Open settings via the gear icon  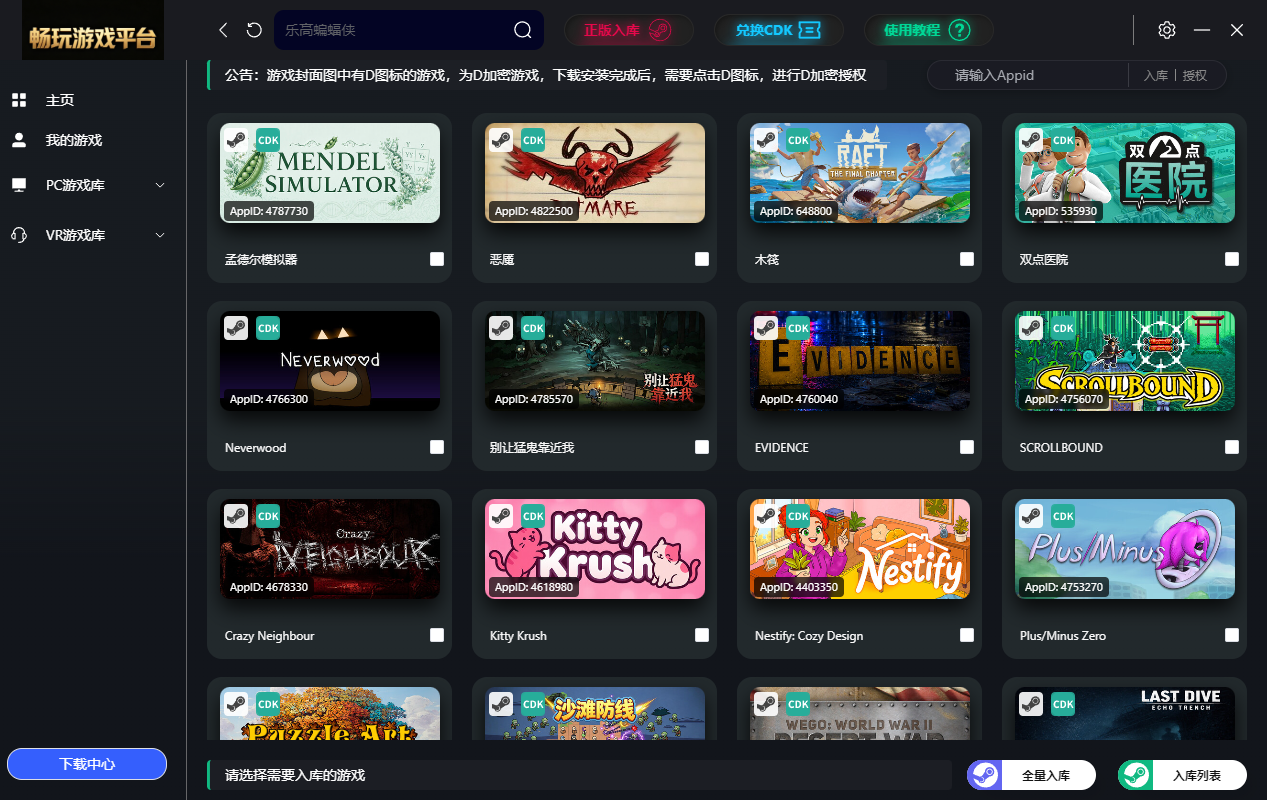coord(1167,30)
